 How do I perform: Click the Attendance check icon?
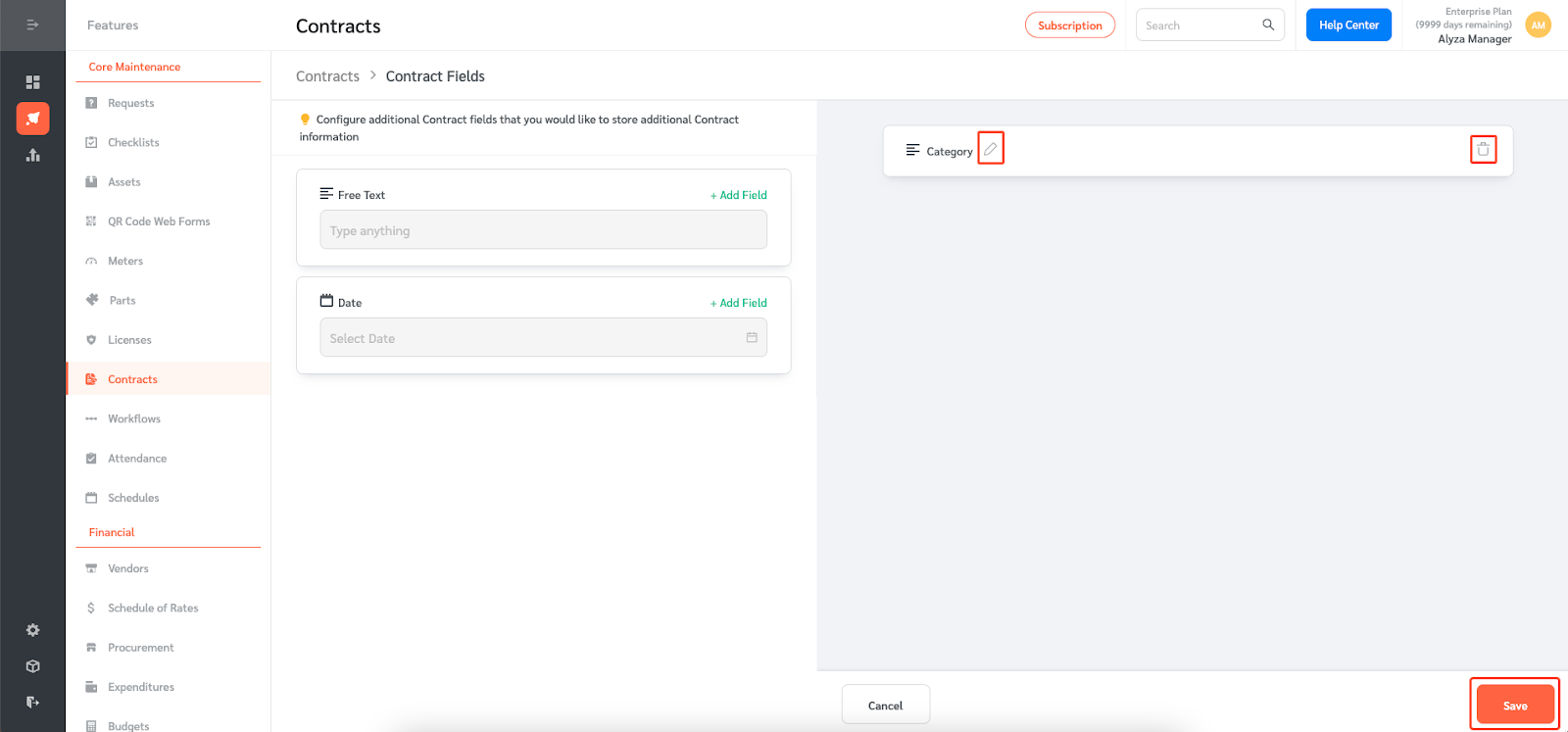91,459
